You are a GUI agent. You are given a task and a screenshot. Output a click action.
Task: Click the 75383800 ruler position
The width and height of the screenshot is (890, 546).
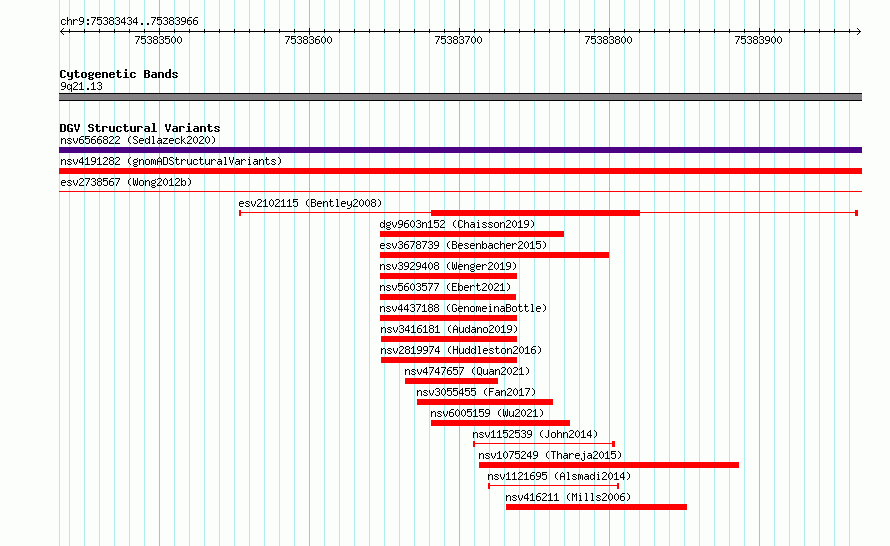click(x=608, y=40)
